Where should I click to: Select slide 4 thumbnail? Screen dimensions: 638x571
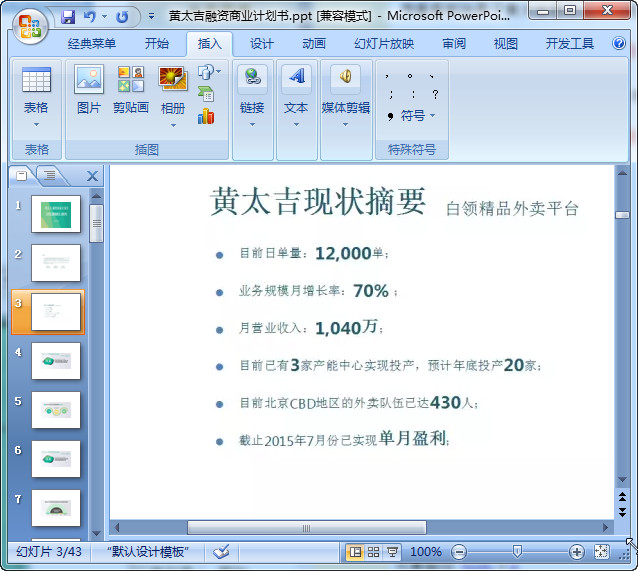(x=56, y=361)
